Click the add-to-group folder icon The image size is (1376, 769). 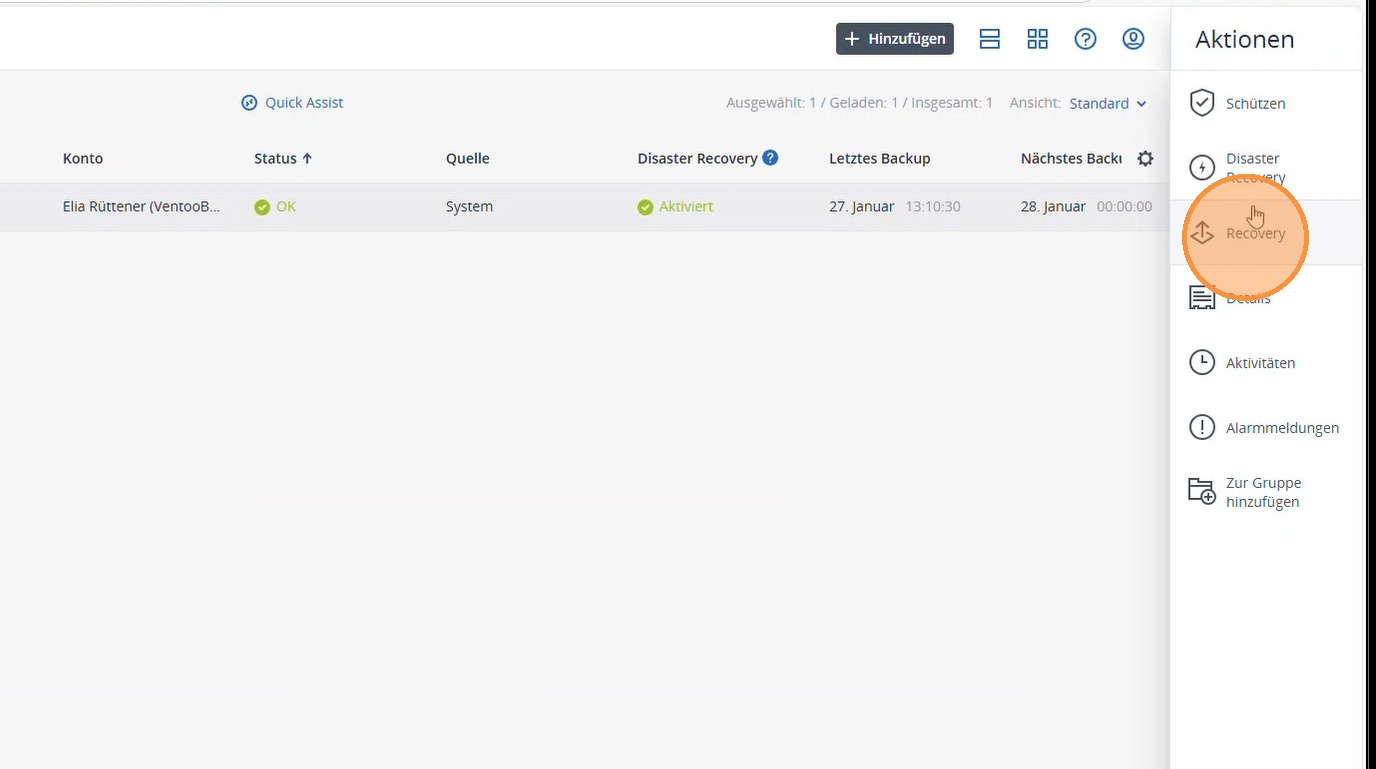[x=1201, y=491]
